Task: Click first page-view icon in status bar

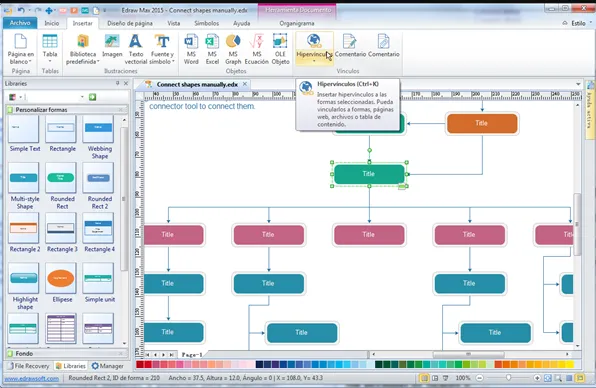Action: point(424,378)
